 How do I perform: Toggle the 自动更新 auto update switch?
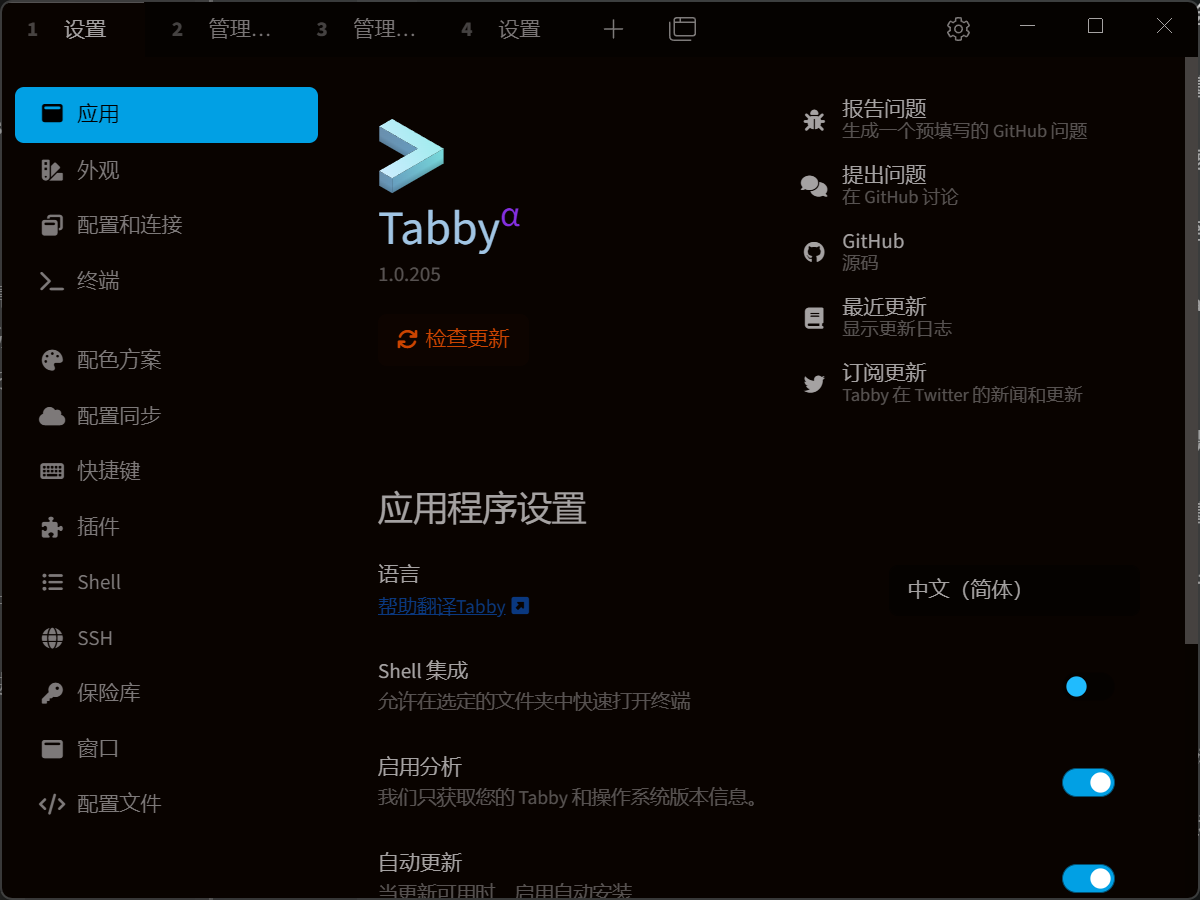pyautogui.click(x=1088, y=879)
